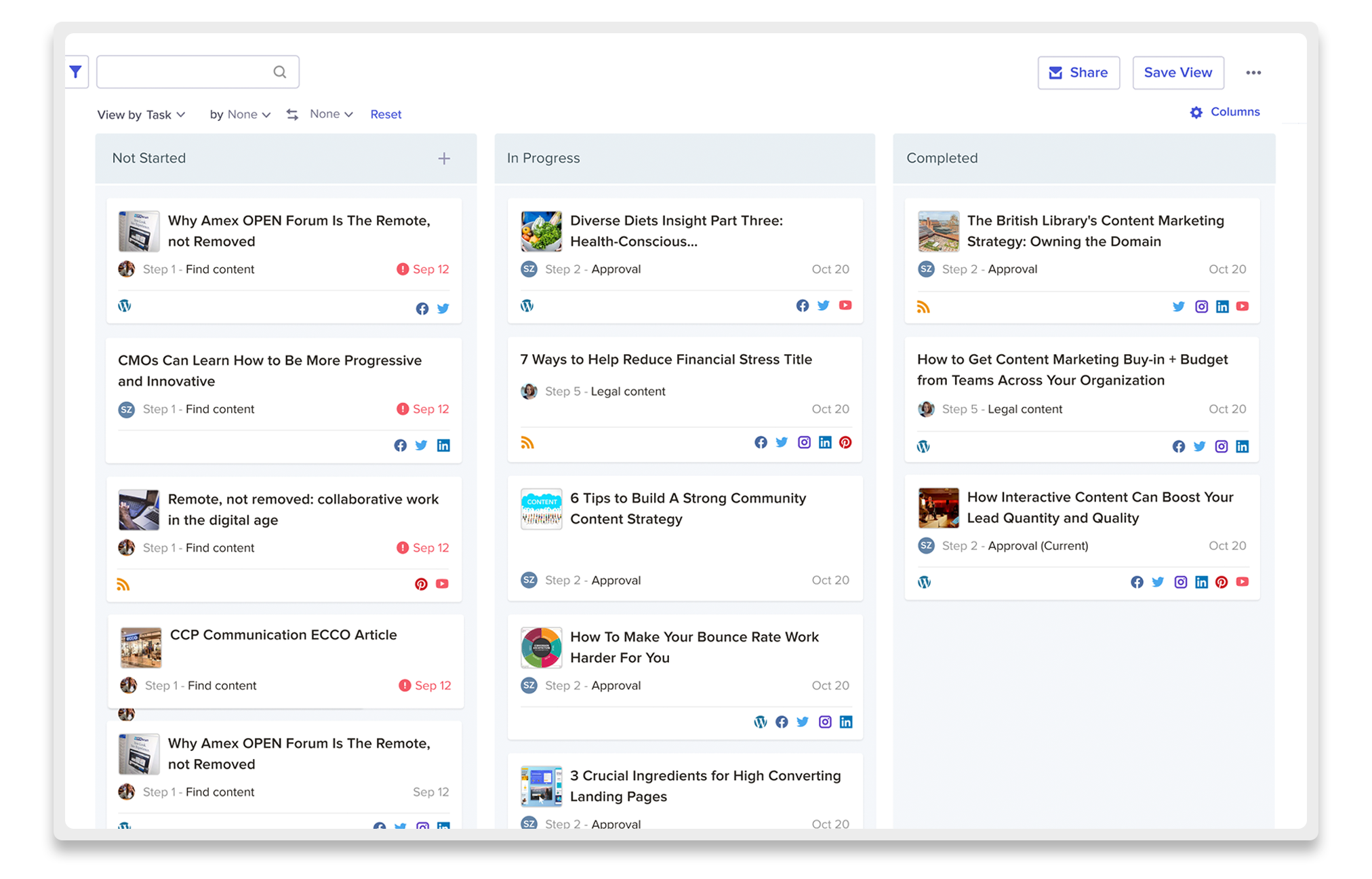Click the search magnifier icon

coord(280,72)
